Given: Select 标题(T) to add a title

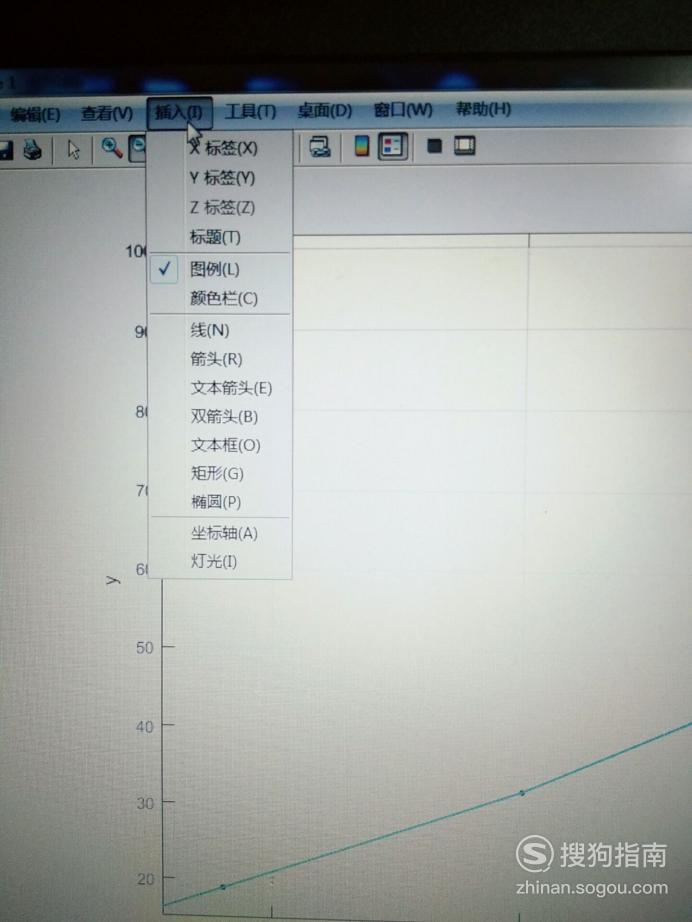Looking at the screenshot, I should coord(219,237).
